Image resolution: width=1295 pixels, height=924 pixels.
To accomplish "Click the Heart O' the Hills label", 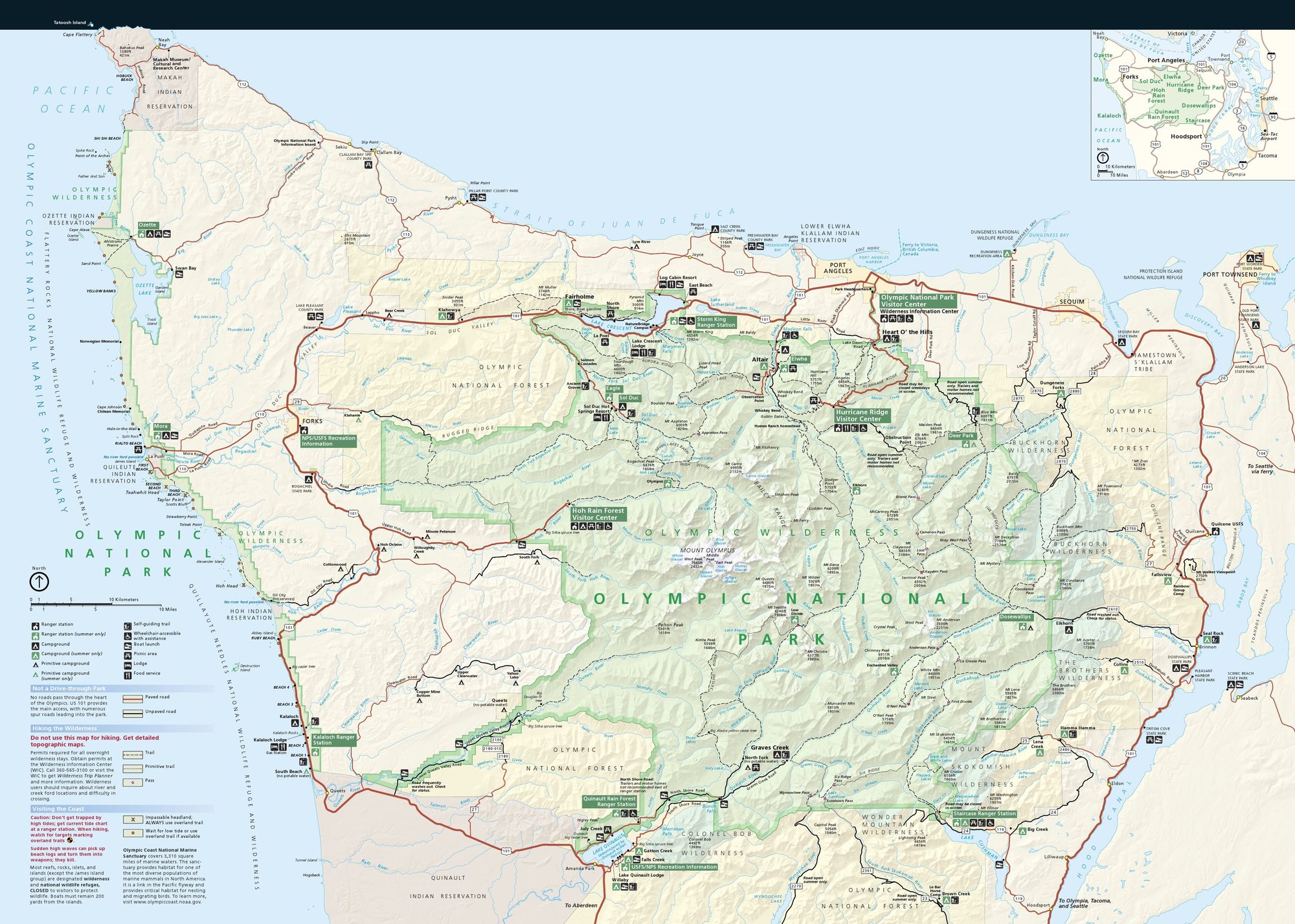I will point(907,332).
